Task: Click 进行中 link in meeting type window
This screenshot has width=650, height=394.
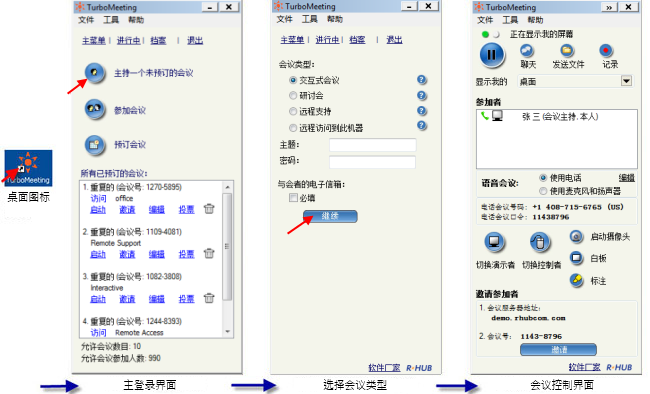Action: 327,40
